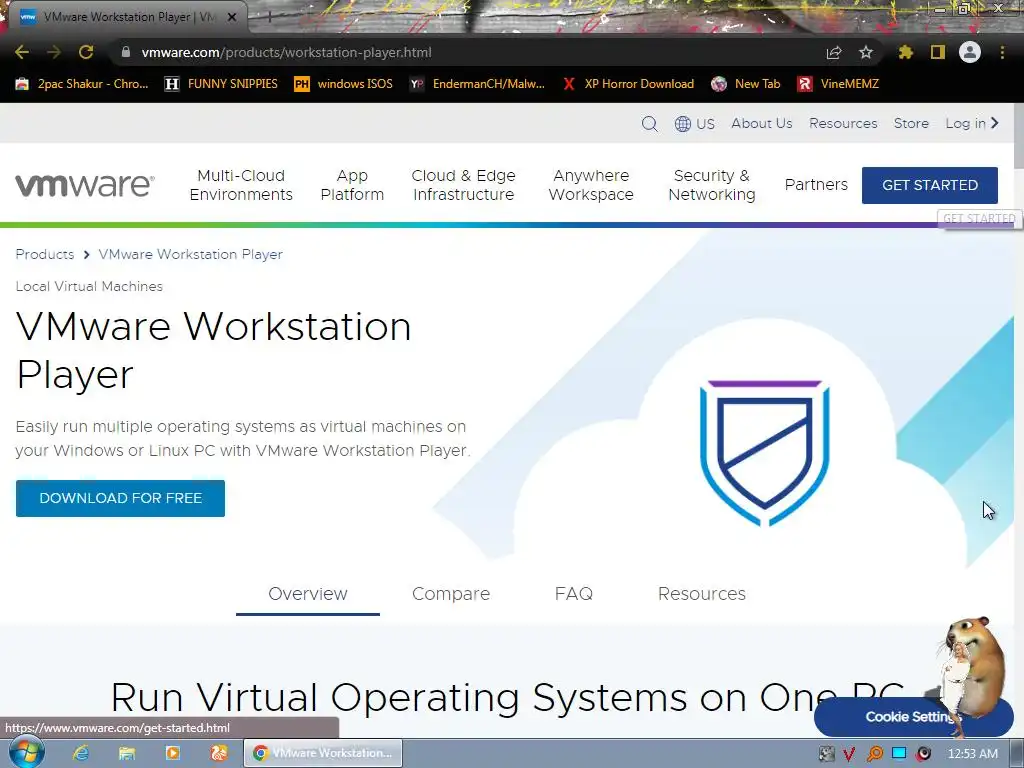This screenshot has width=1024, height=768.
Task: Open the media player taskbar icon
Action: [173, 753]
